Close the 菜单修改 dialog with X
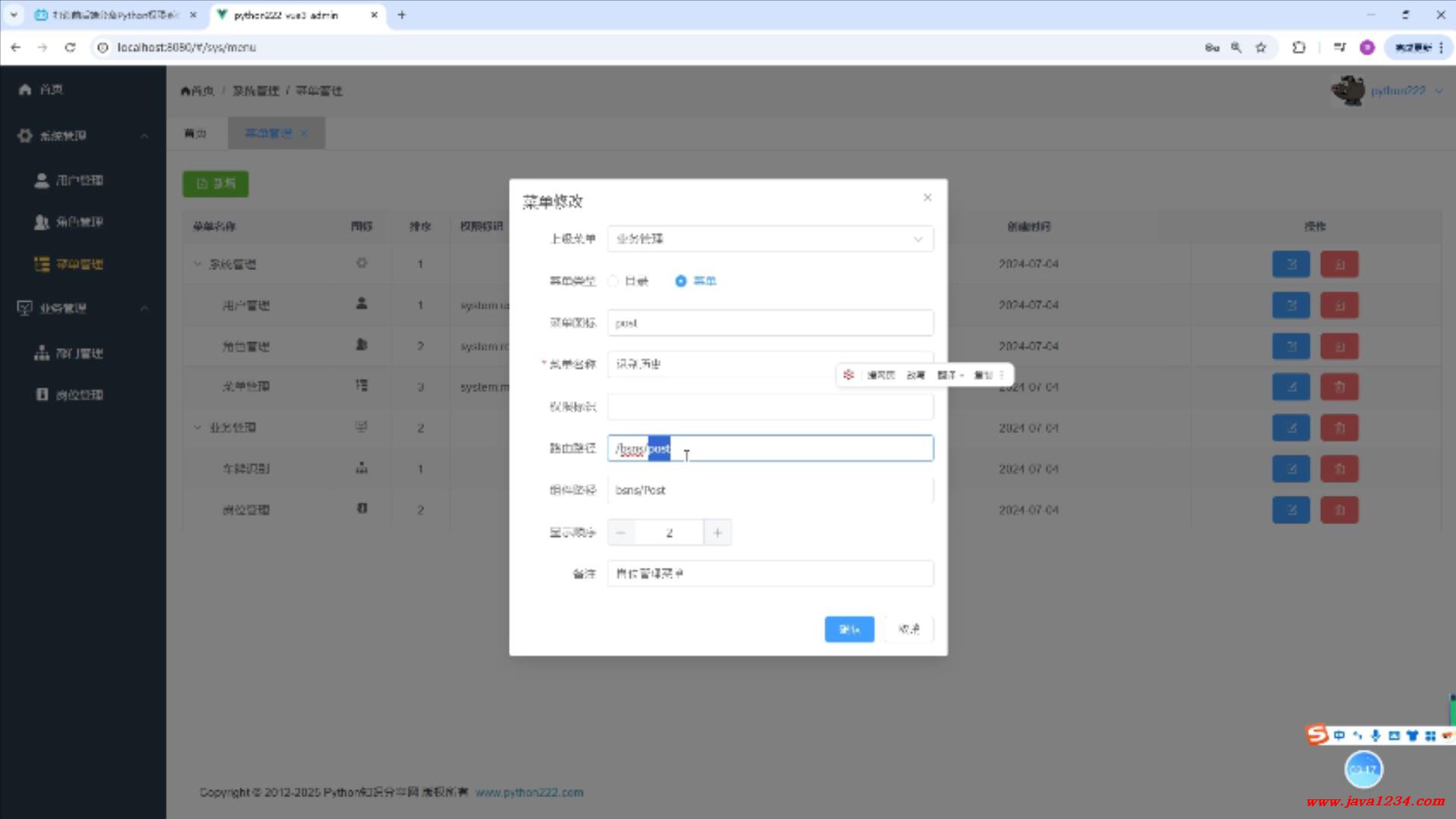The image size is (1456, 819). (927, 198)
